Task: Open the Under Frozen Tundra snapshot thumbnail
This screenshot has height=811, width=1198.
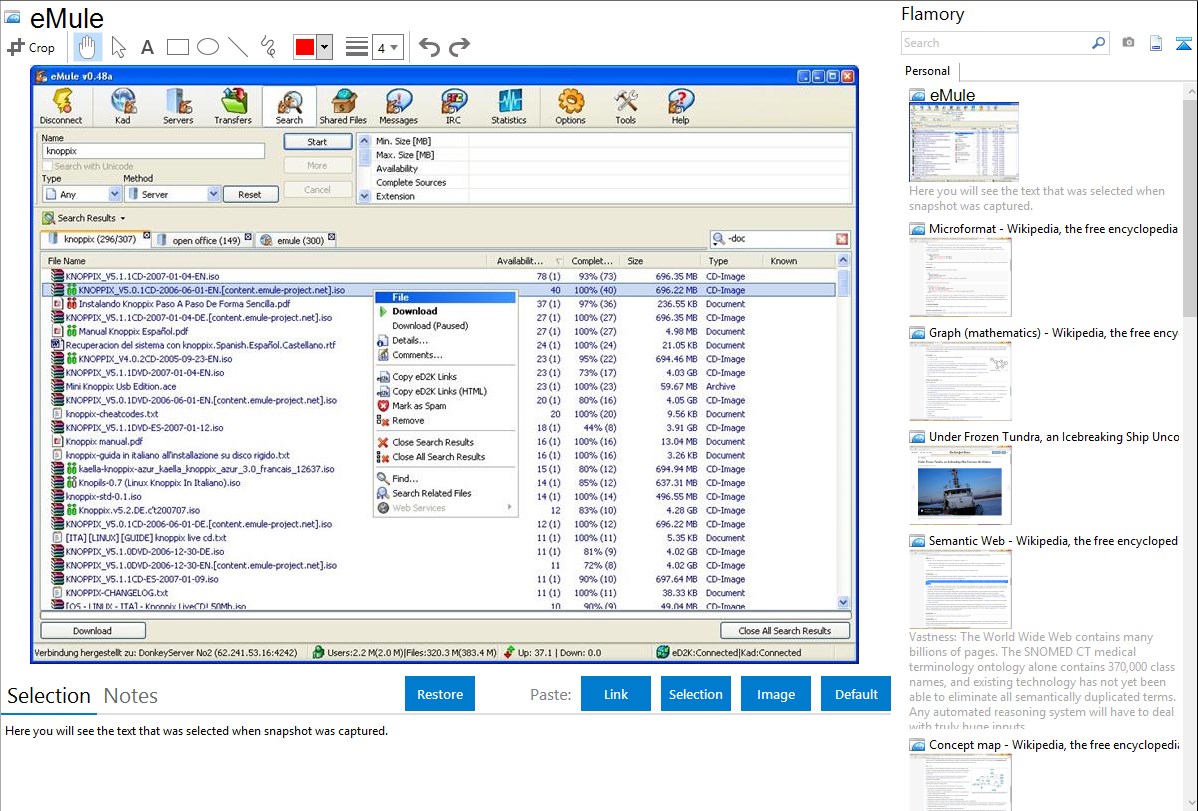Action: tap(960, 486)
